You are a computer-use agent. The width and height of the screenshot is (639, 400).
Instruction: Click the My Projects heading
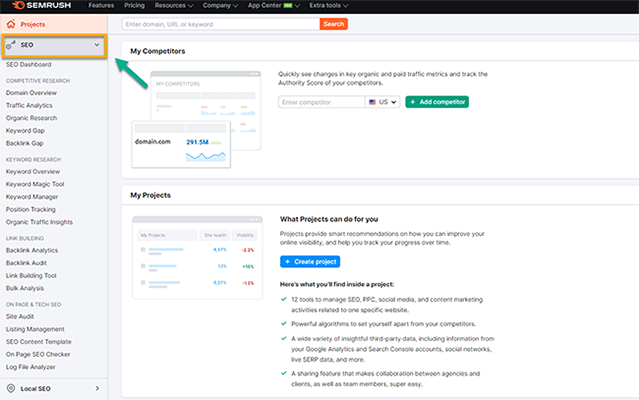coord(150,195)
